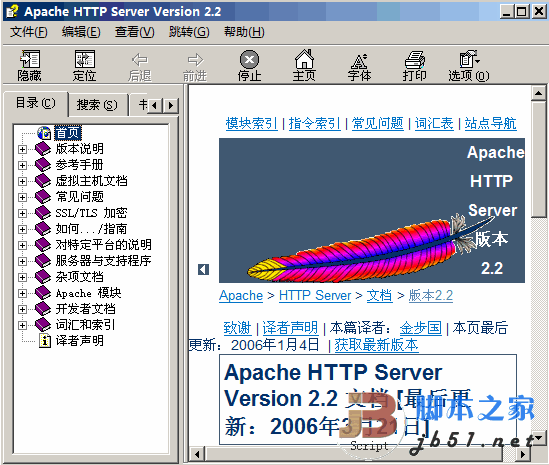Open the Options (选项) toolbar button
Viewport: 549px width, 465px height.
click(469, 66)
